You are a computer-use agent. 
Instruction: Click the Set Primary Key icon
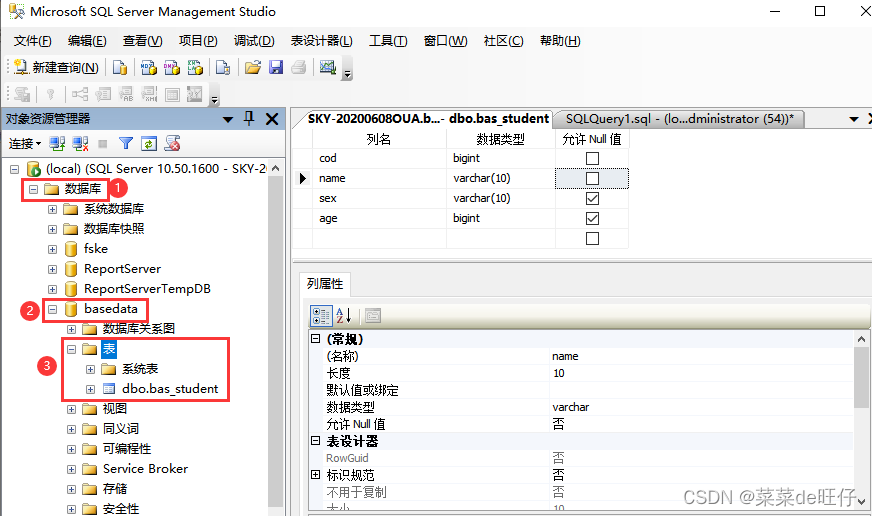coord(51,94)
